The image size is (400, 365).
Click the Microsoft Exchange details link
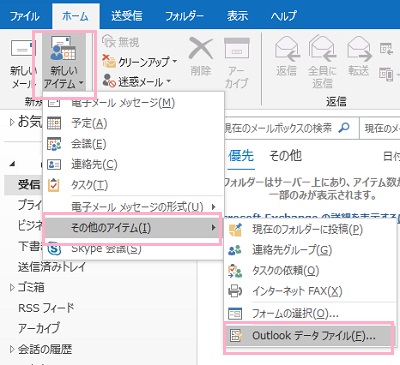tap(312, 217)
